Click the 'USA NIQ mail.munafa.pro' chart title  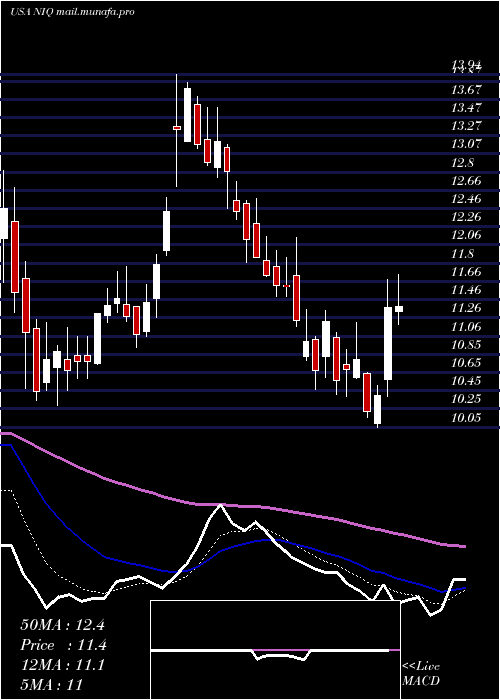[x=72, y=12]
